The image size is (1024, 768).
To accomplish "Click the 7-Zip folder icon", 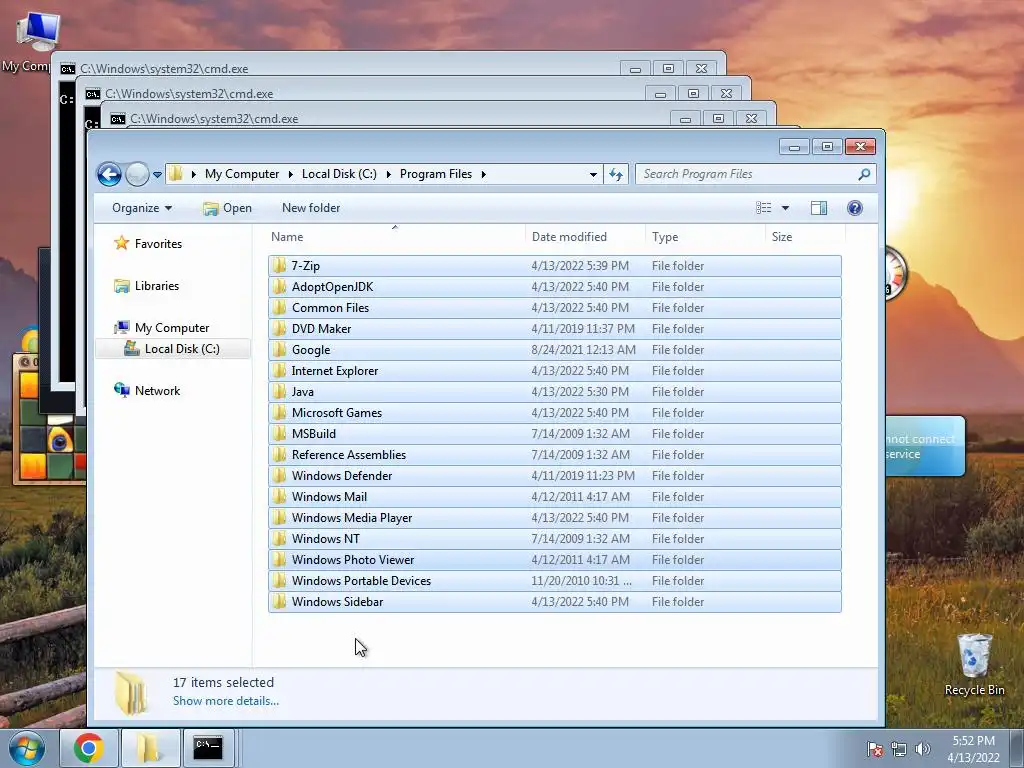I will 280,265.
